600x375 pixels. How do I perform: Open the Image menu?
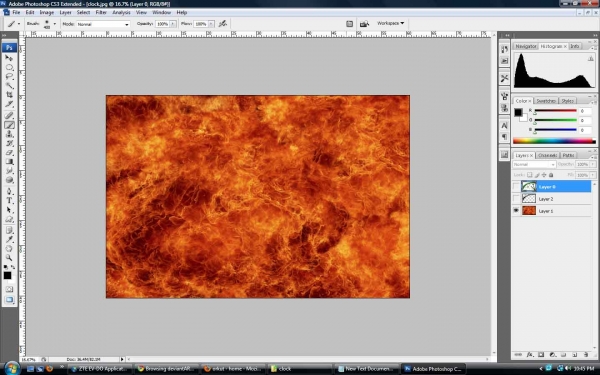[x=47, y=12]
